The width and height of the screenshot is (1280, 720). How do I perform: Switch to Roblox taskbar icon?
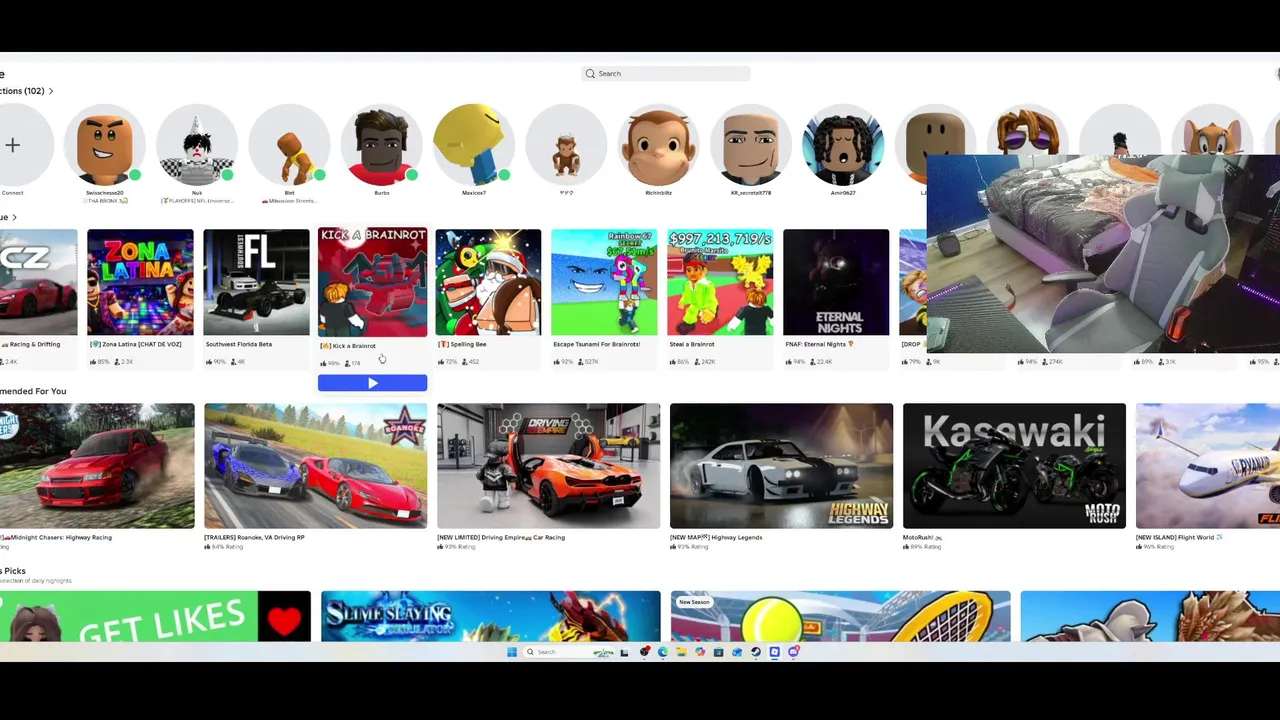coord(774,652)
